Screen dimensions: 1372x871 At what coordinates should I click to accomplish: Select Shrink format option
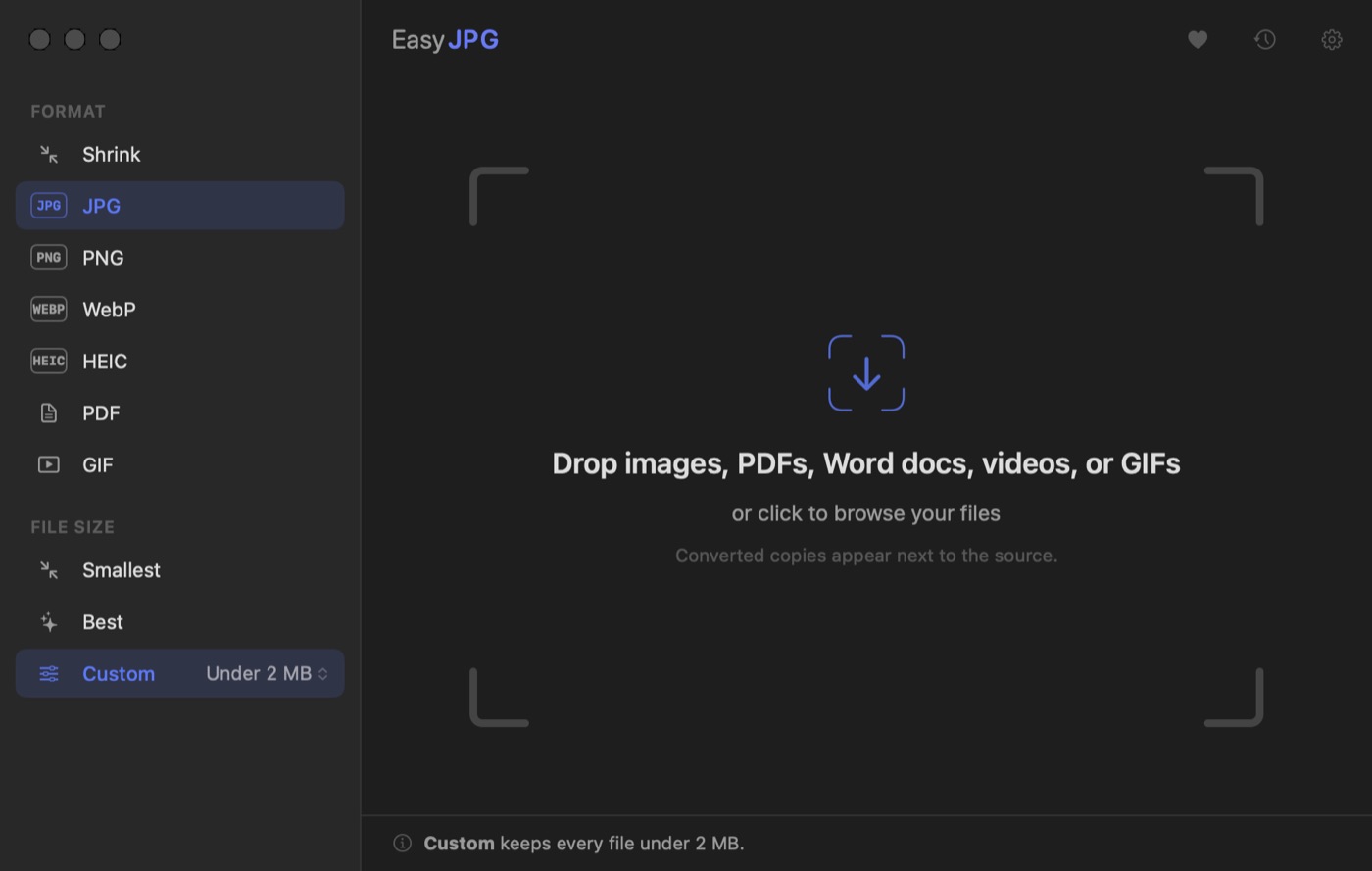pos(179,154)
